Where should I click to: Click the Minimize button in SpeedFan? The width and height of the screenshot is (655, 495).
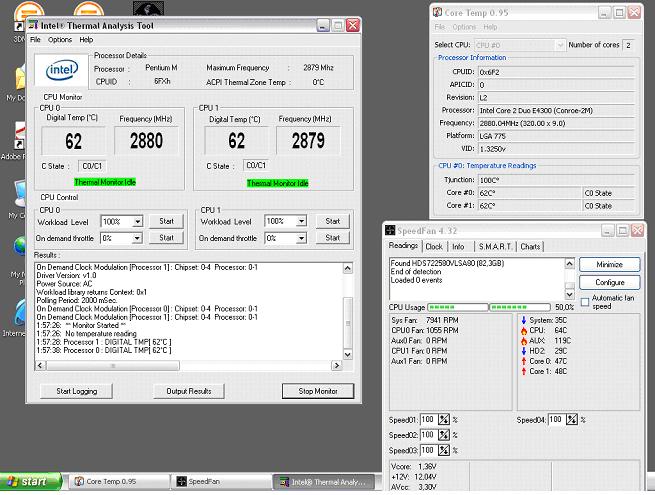point(609,264)
